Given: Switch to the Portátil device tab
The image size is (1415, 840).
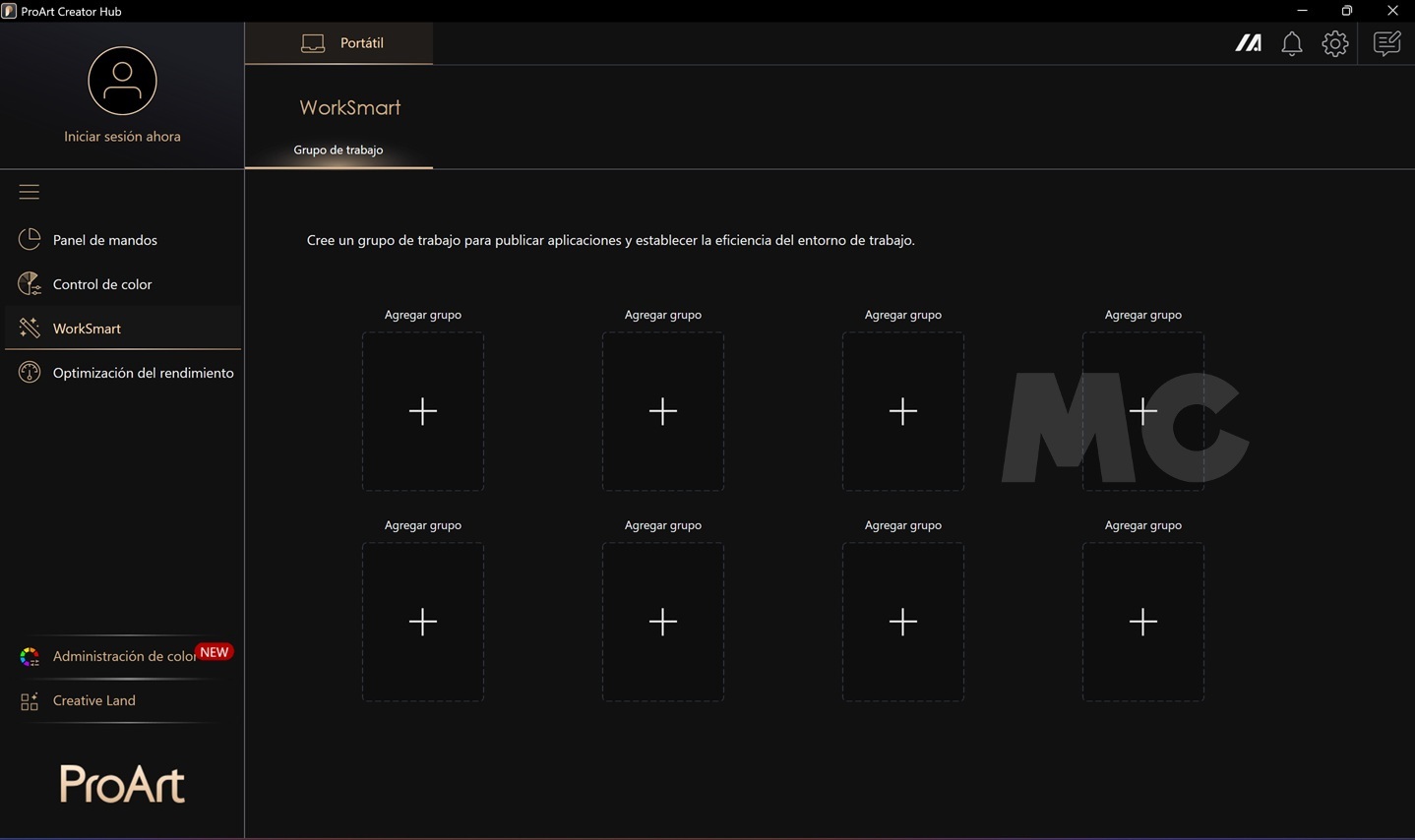Looking at the screenshot, I should tap(338, 43).
